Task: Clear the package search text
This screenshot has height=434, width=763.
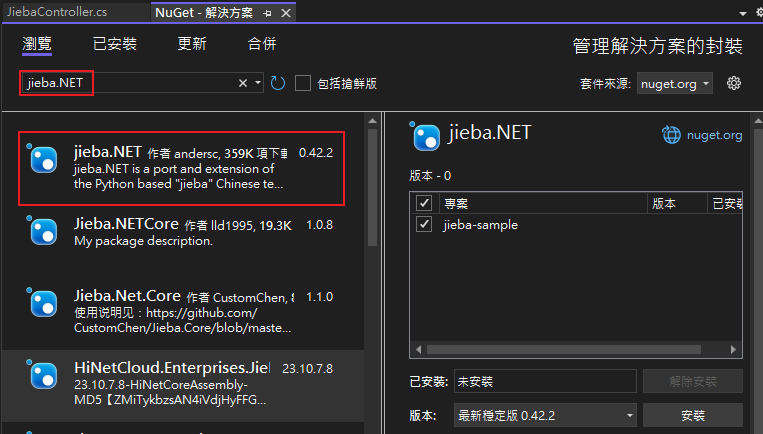Action: (243, 83)
